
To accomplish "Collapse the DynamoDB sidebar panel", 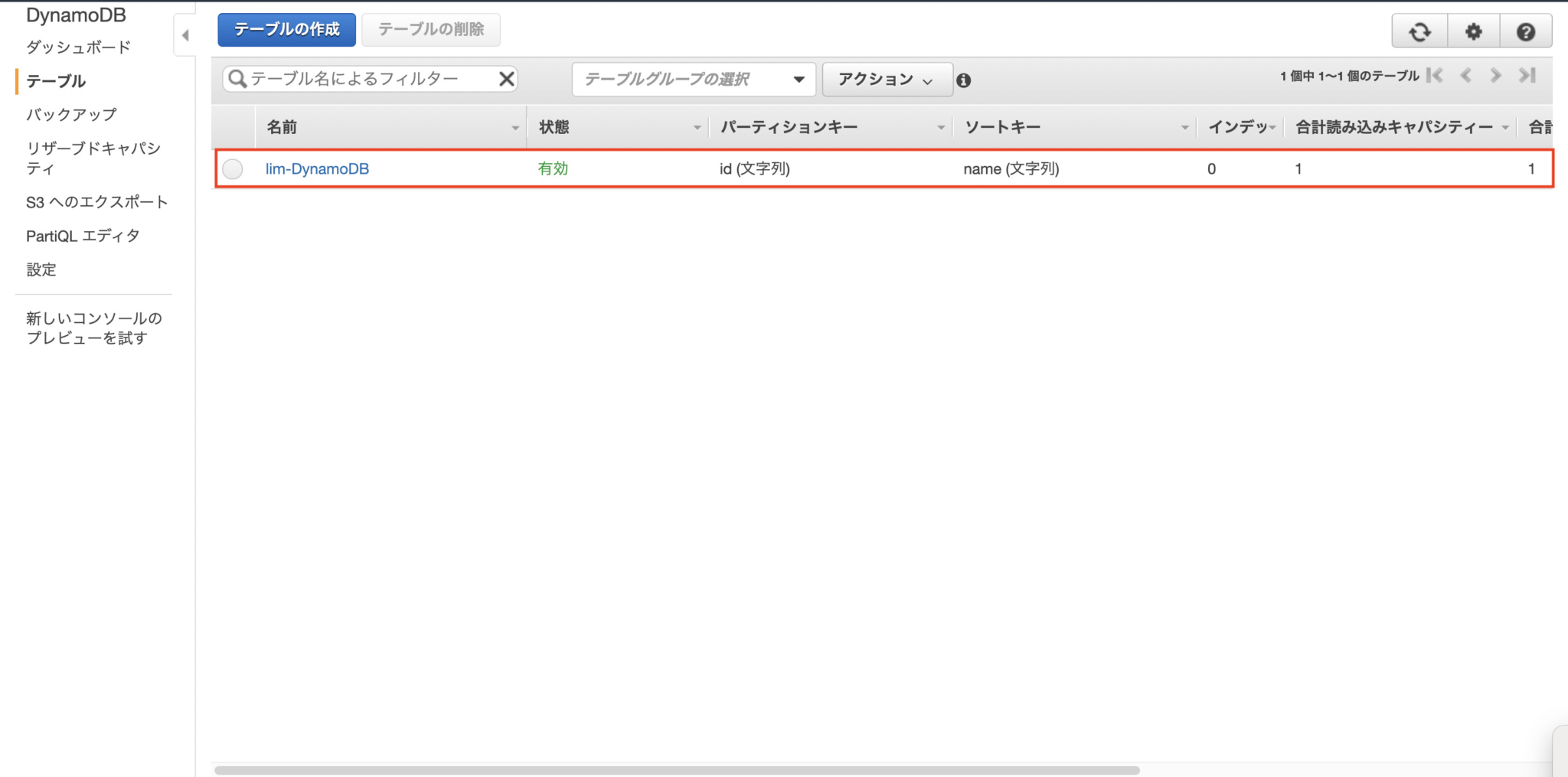I will [x=185, y=34].
